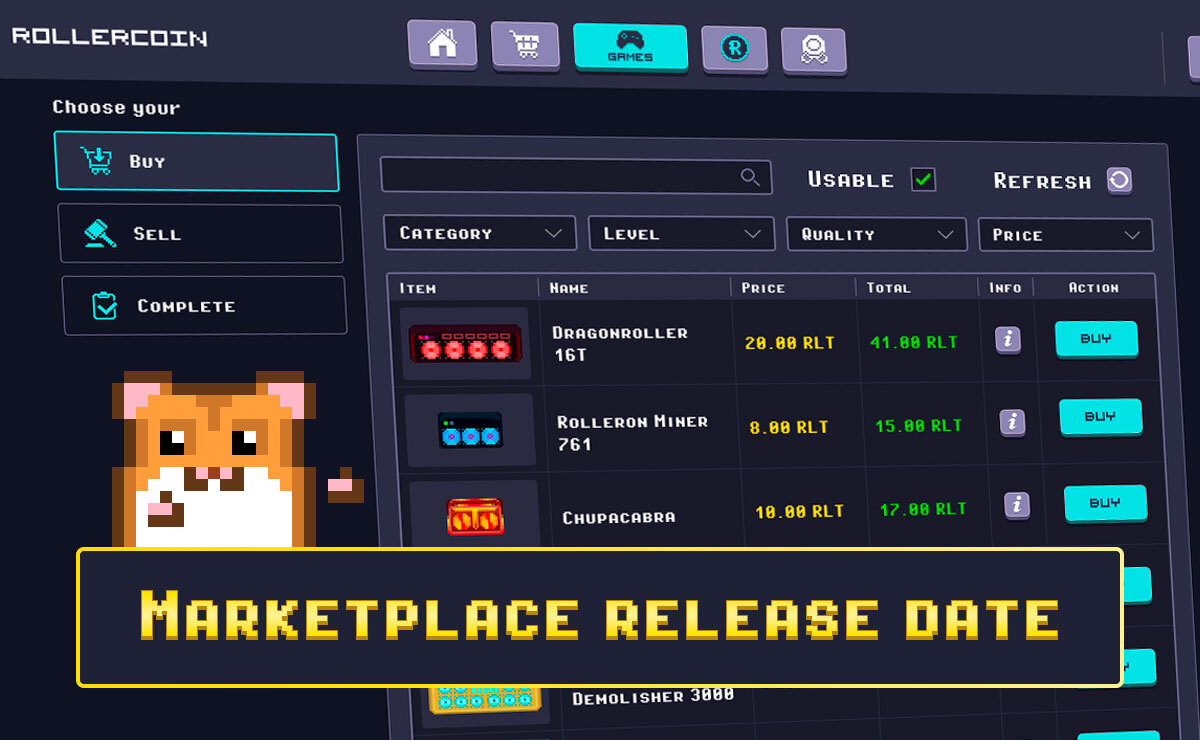Show info for Rolleron Miner 761

coord(1012,422)
